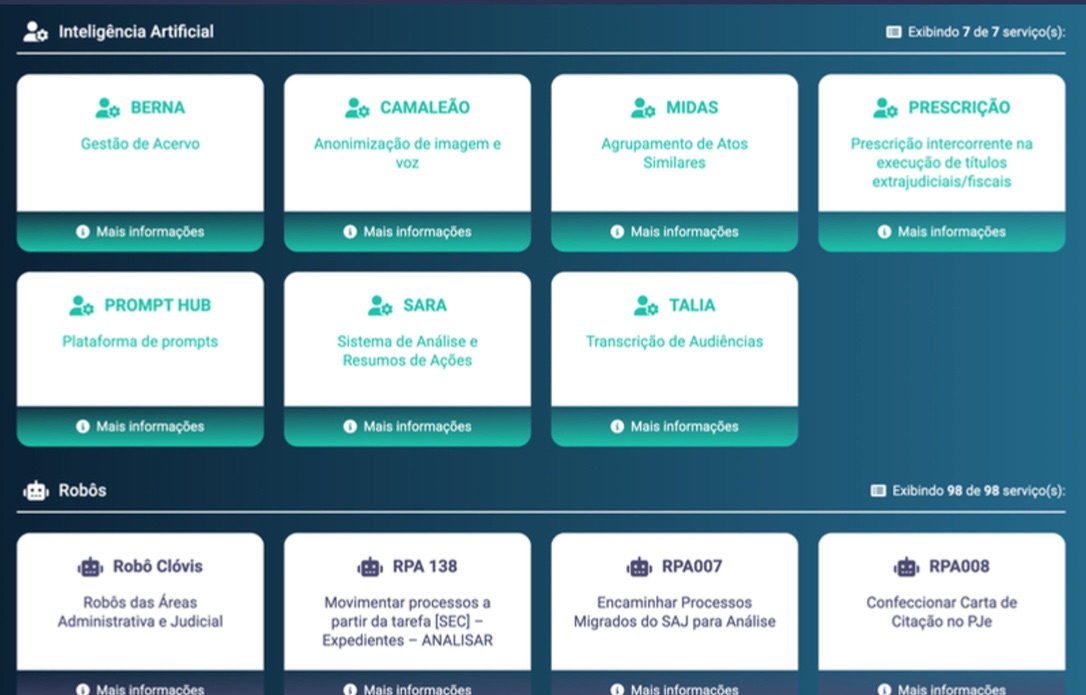Click the info icon in CAMALEÃO's Mais informações
The width and height of the screenshot is (1086, 695).
tap(350, 231)
